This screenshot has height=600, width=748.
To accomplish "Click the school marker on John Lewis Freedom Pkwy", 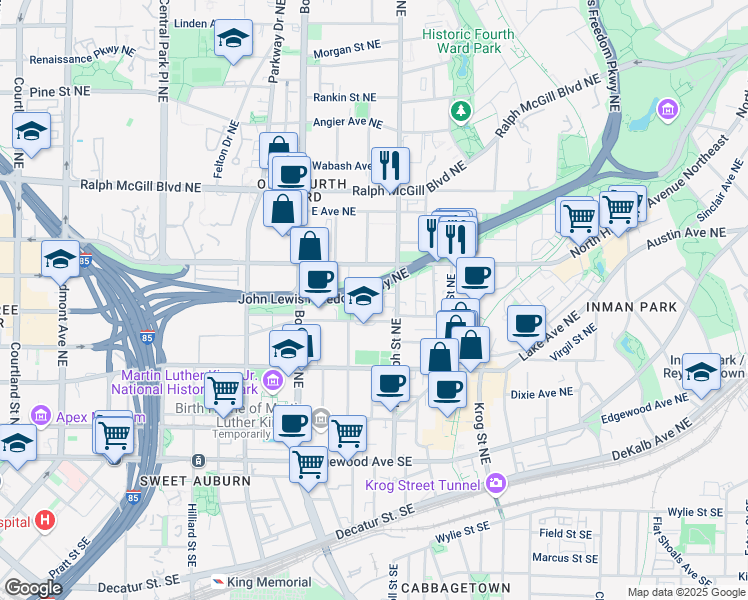I will [363, 298].
